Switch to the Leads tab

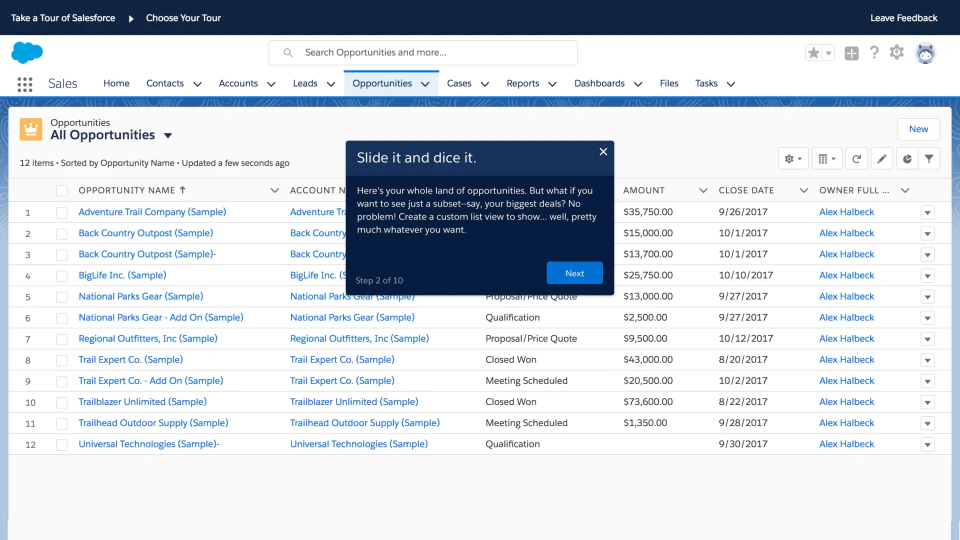(305, 83)
